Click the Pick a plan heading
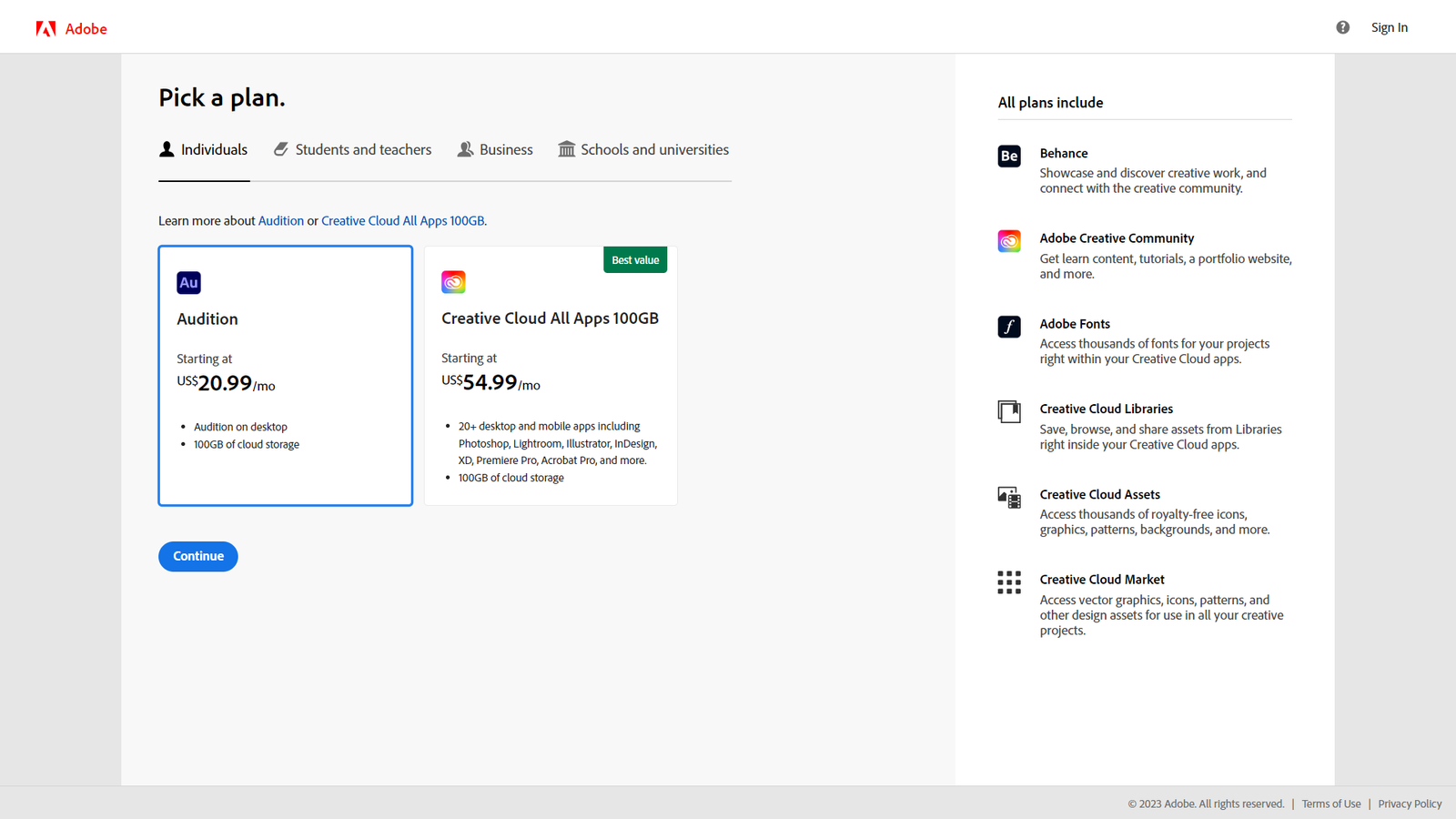1456x819 pixels. point(222,98)
